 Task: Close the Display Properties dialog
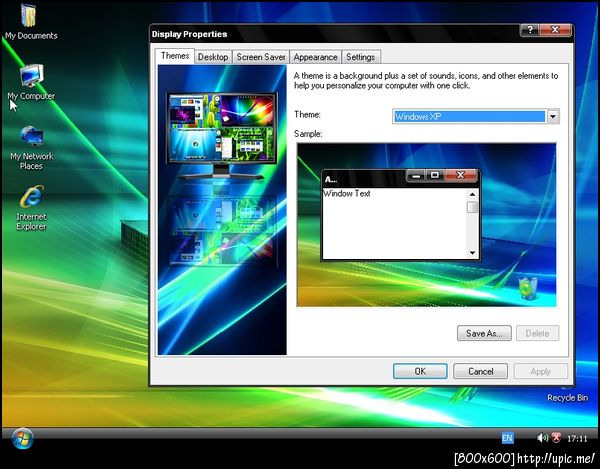(555, 30)
